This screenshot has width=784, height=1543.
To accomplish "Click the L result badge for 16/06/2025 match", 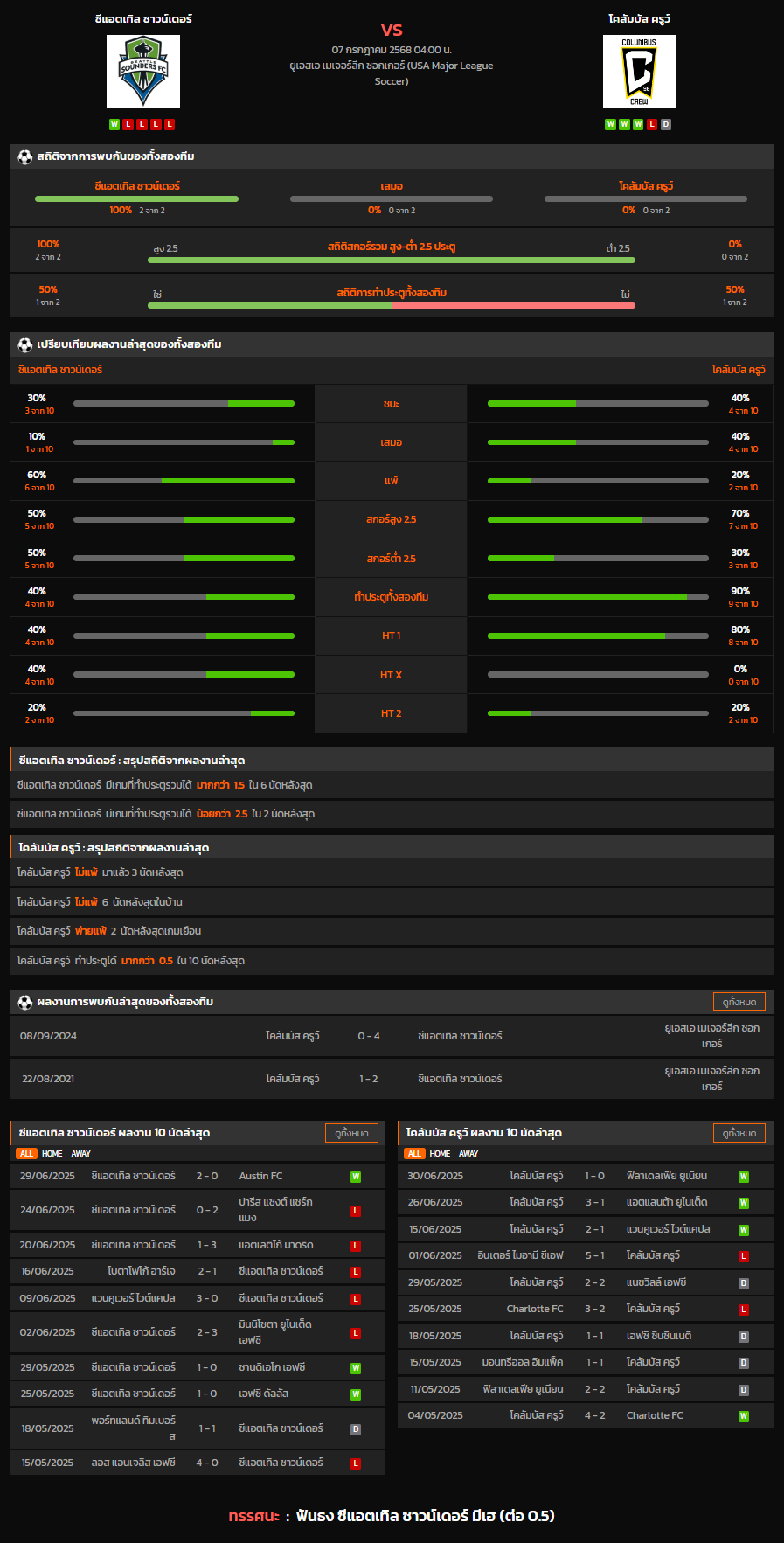I will (x=356, y=1272).
